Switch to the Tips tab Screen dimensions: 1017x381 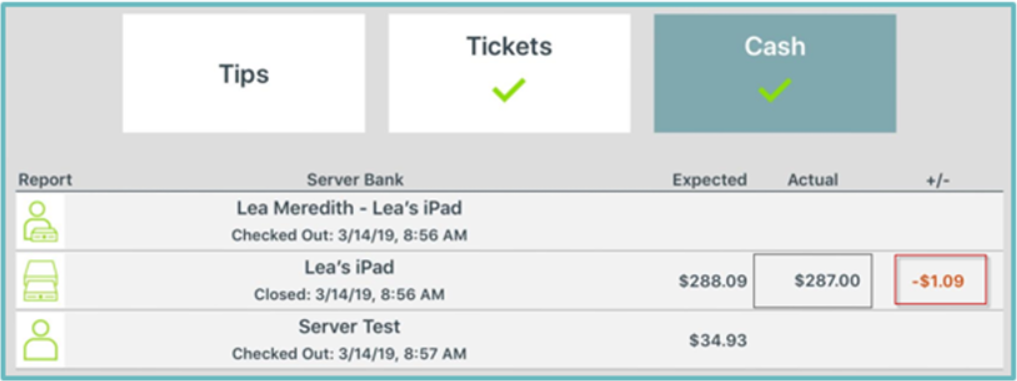coord(244,73)
